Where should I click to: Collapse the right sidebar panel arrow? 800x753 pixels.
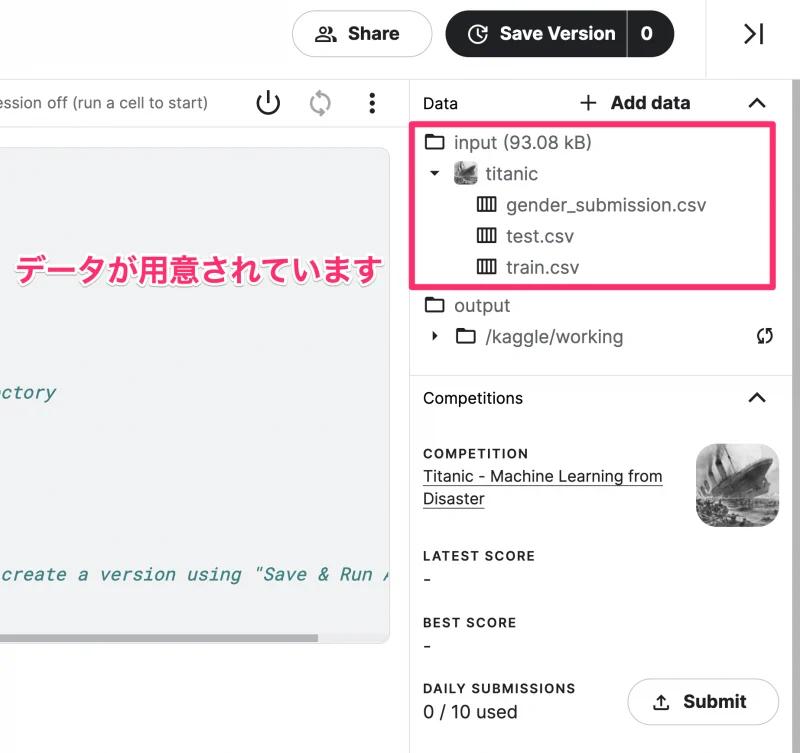[x=753, y=34]
